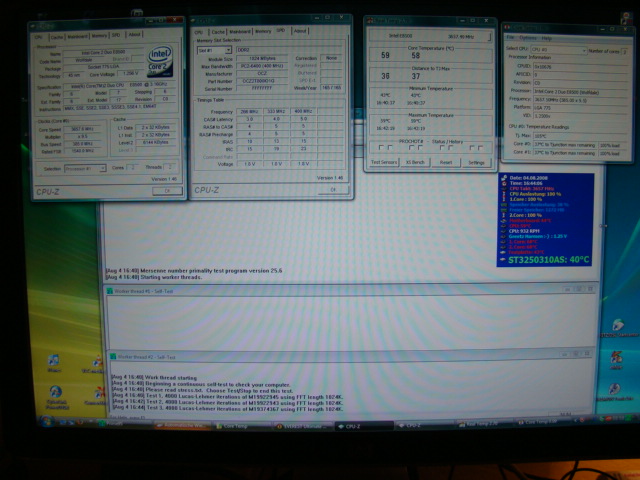Screen dimensions: 640x480
Task: Click XS Bench button in Real Temp
Action: click(415, 162)
